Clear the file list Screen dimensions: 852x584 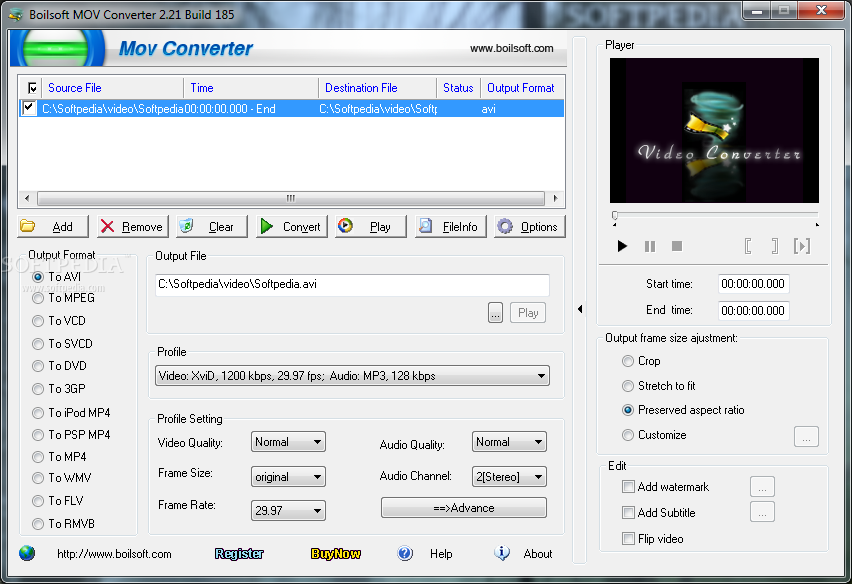[x=212, y=227]
